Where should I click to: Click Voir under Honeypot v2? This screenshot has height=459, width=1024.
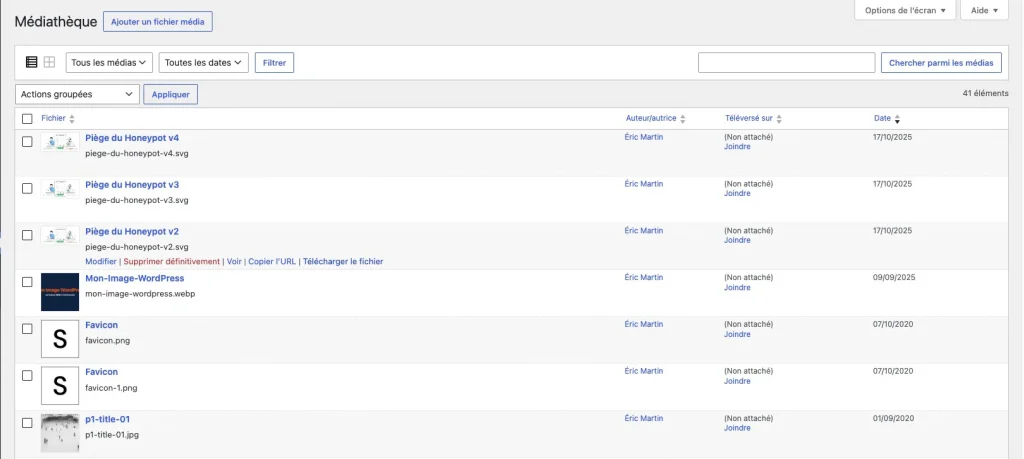234,261
